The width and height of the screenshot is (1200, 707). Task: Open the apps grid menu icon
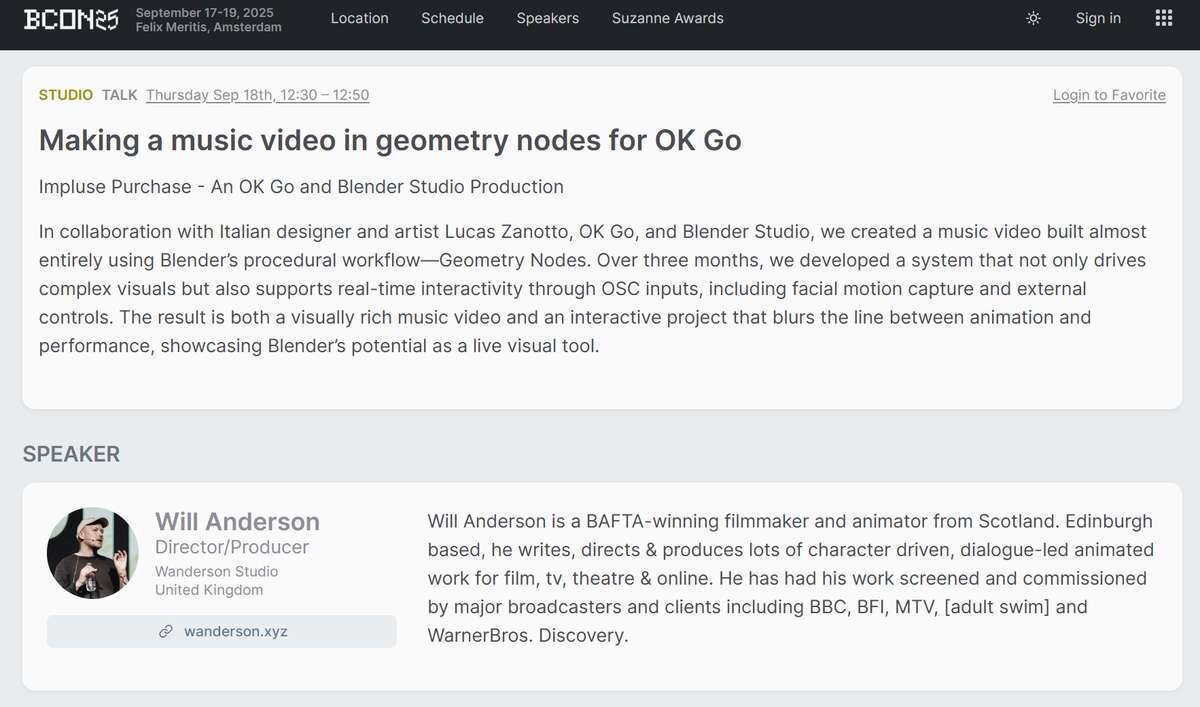tap(1163, 18)
